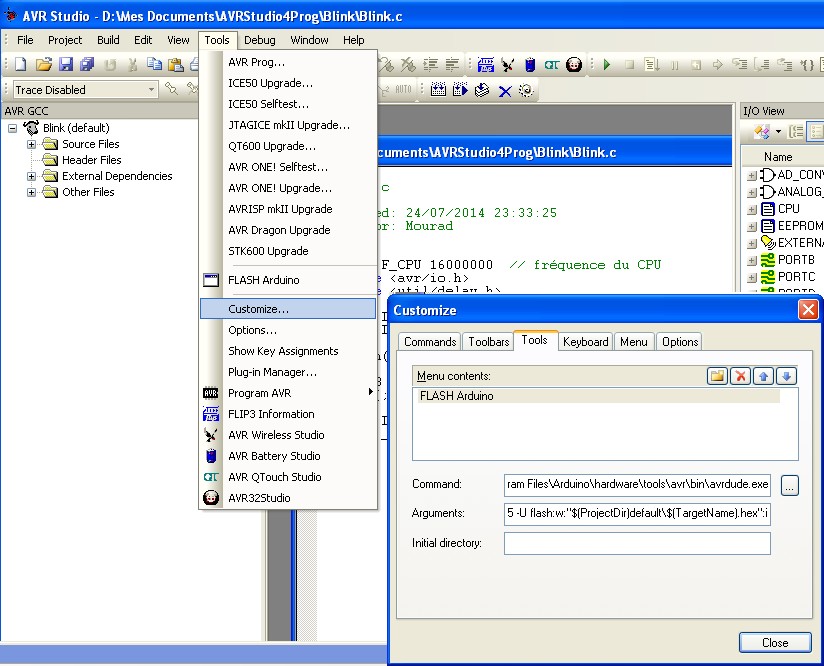The width and height of the screenshot is (824, 666).
Task: Click the FLIP toolbar icon
Action: 485,65
